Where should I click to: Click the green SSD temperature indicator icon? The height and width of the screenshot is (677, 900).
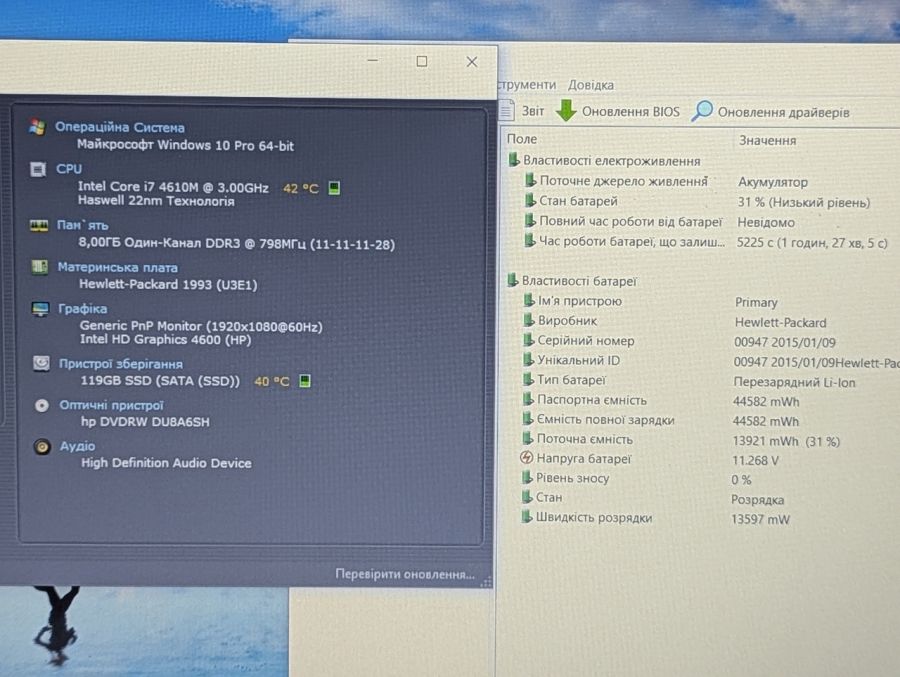click(x=305, y=381)
